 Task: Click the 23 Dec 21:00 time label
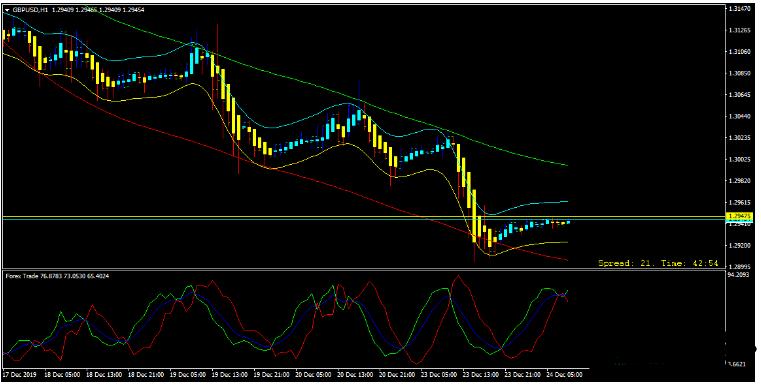523,375
